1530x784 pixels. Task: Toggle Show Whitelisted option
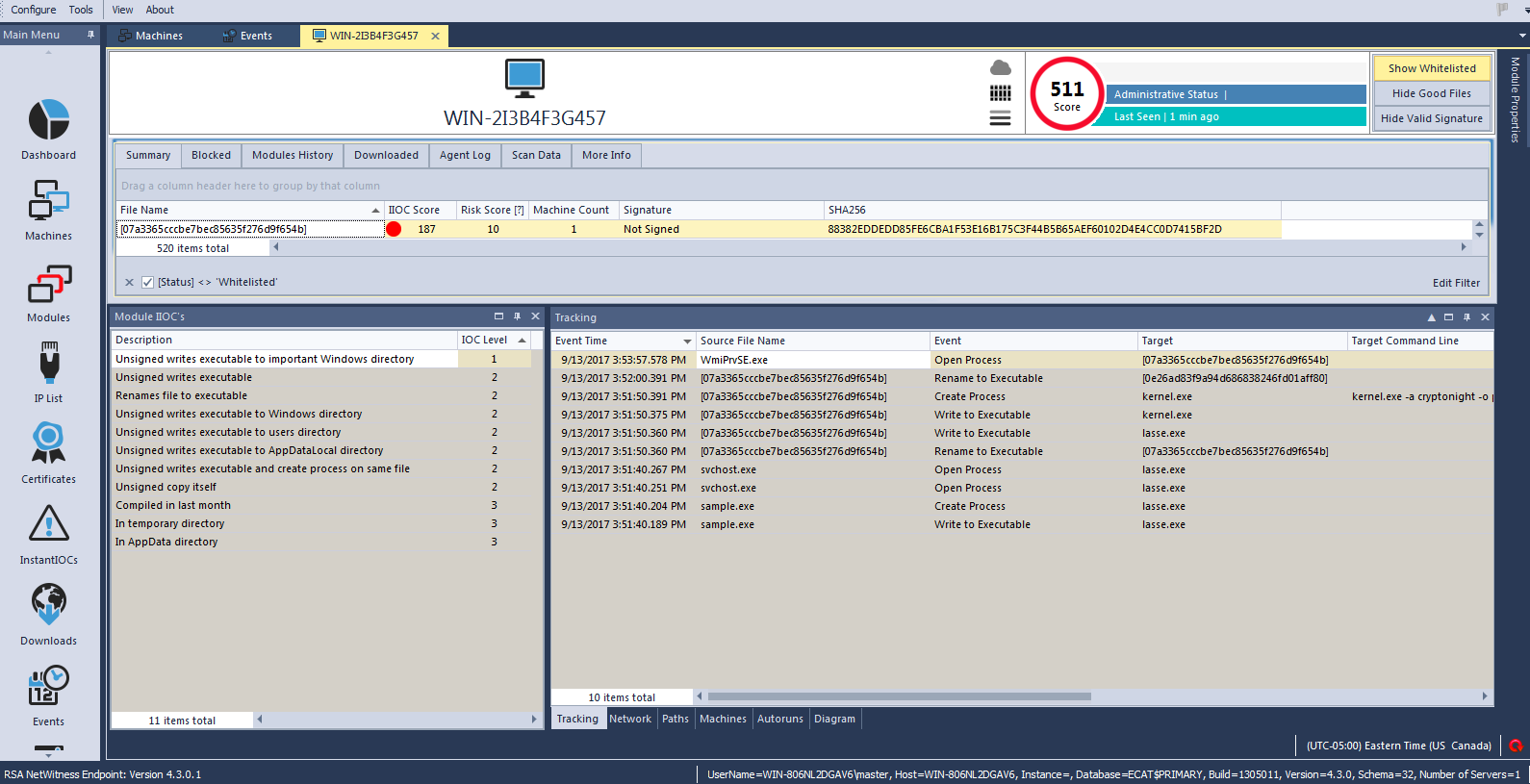click(1431, 68)
